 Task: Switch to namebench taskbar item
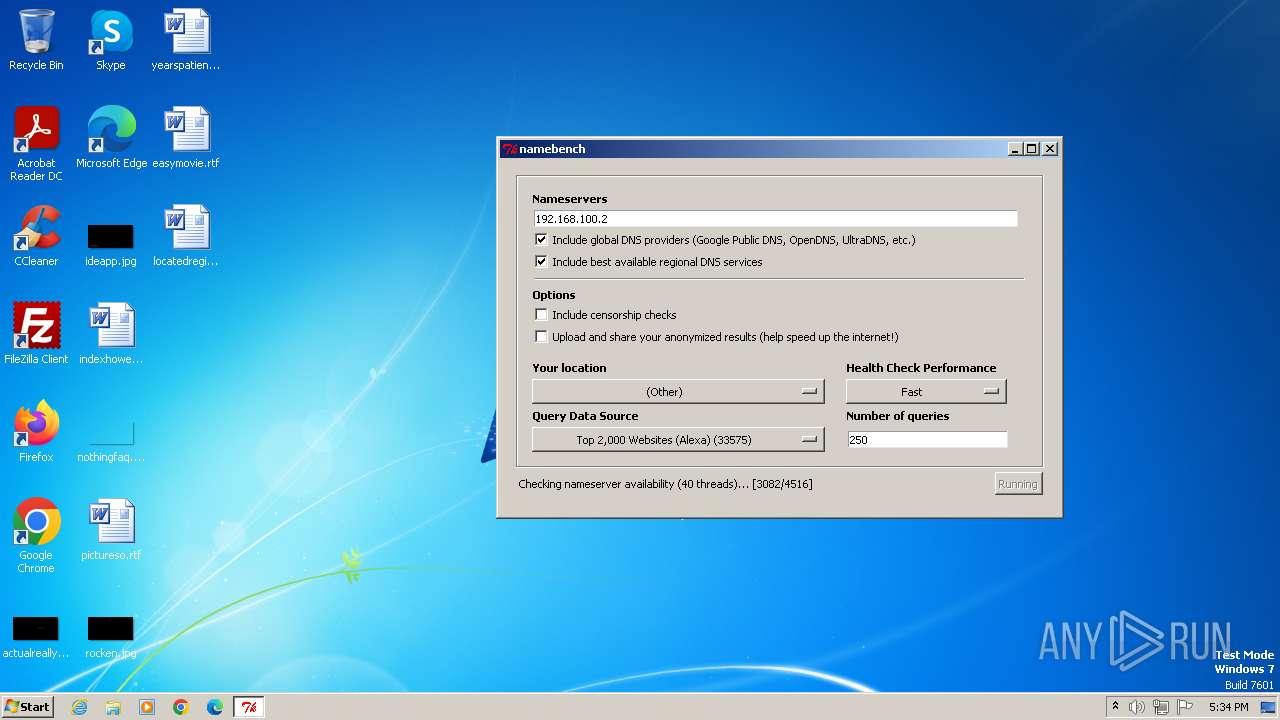tap(249, 707)
